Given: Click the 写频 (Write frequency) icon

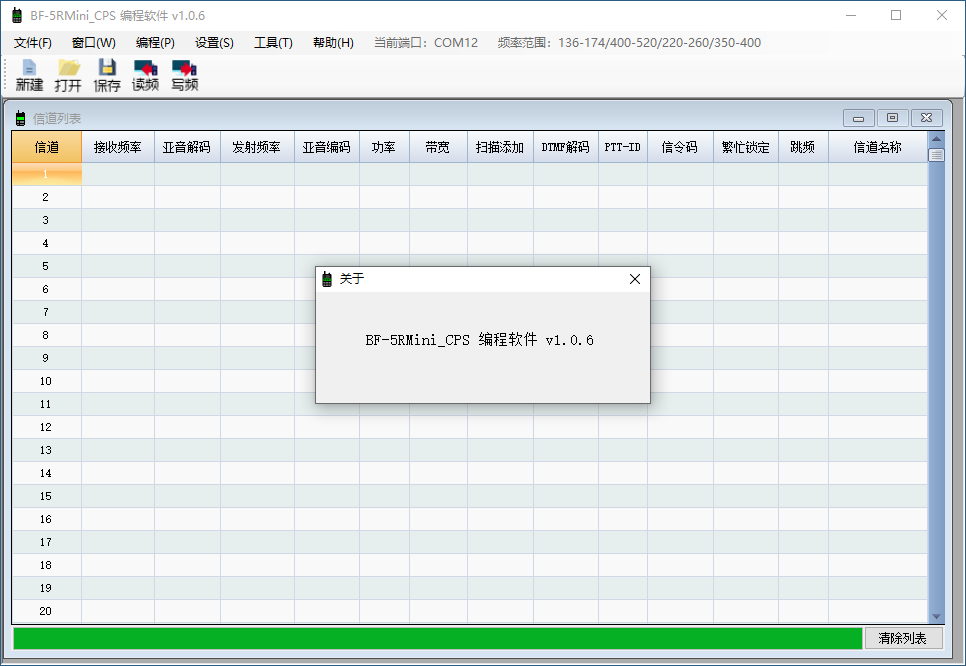Looking at the screenshot, I should click(184, 68).
